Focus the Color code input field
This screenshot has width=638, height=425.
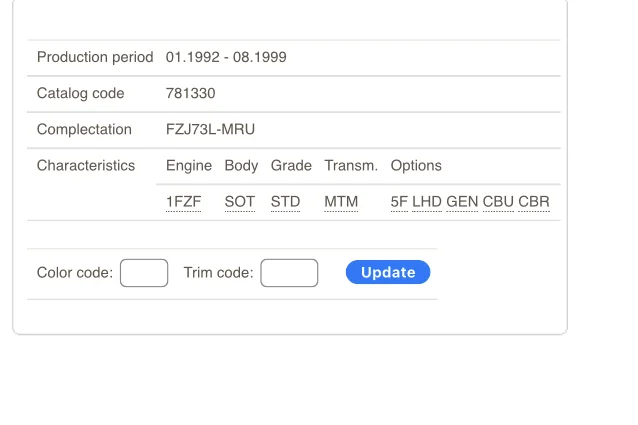point(144,273)
